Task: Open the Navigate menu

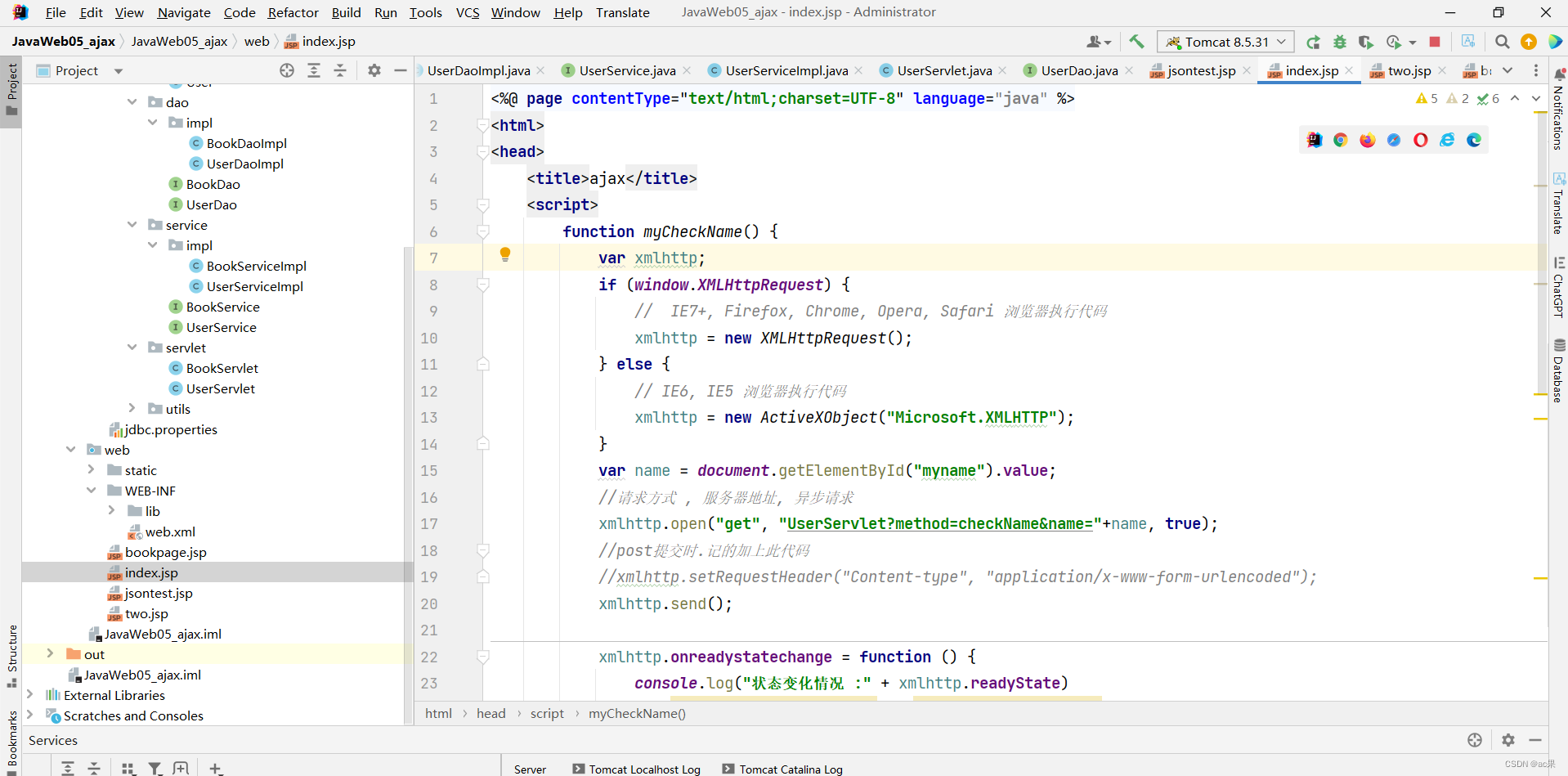Action: pos(184,12)
